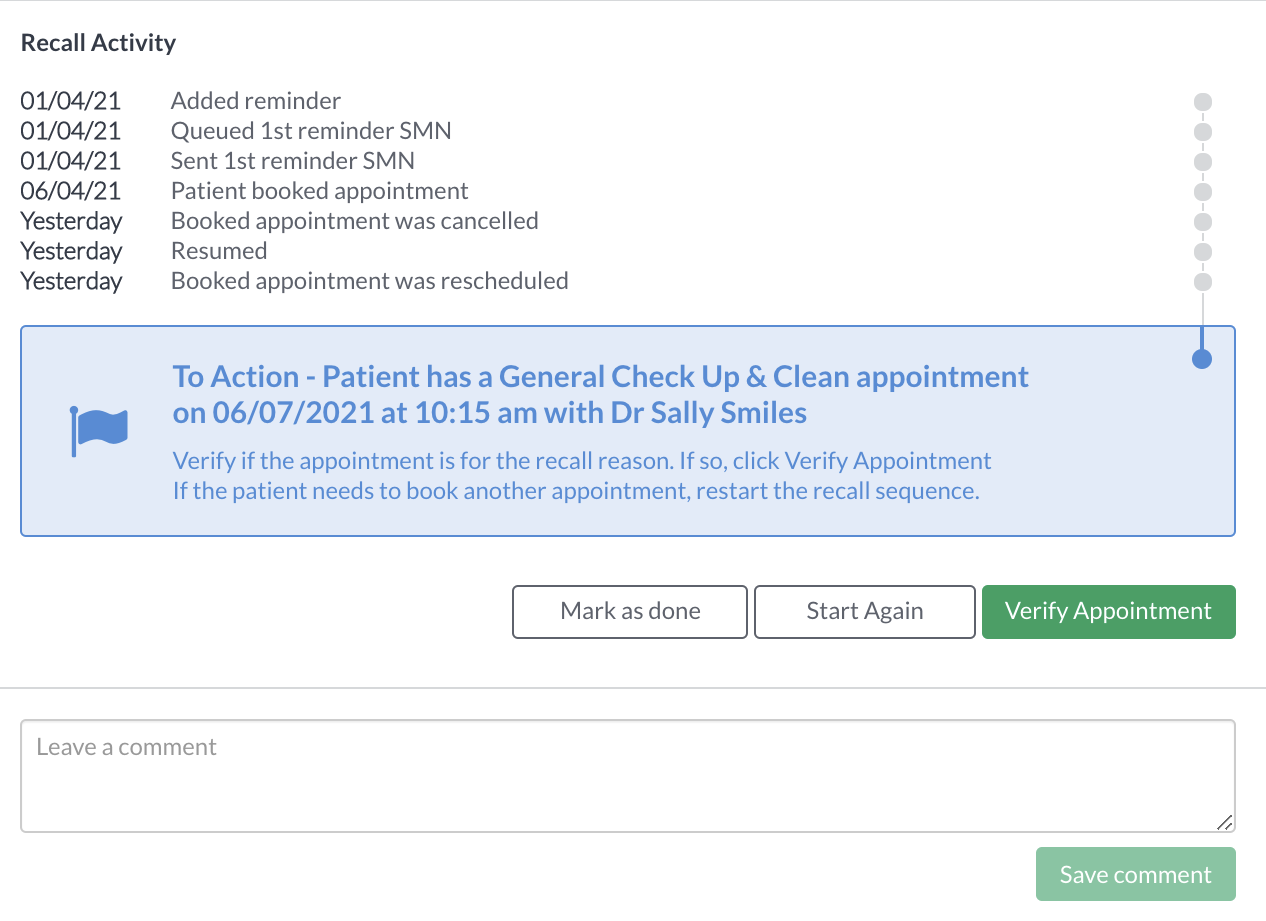The height and width of the screenshot is (921, 1266).
Task: Click timeline dot for appointment was cancelled
Action: pyautogui.click(x=1203, y=221)
